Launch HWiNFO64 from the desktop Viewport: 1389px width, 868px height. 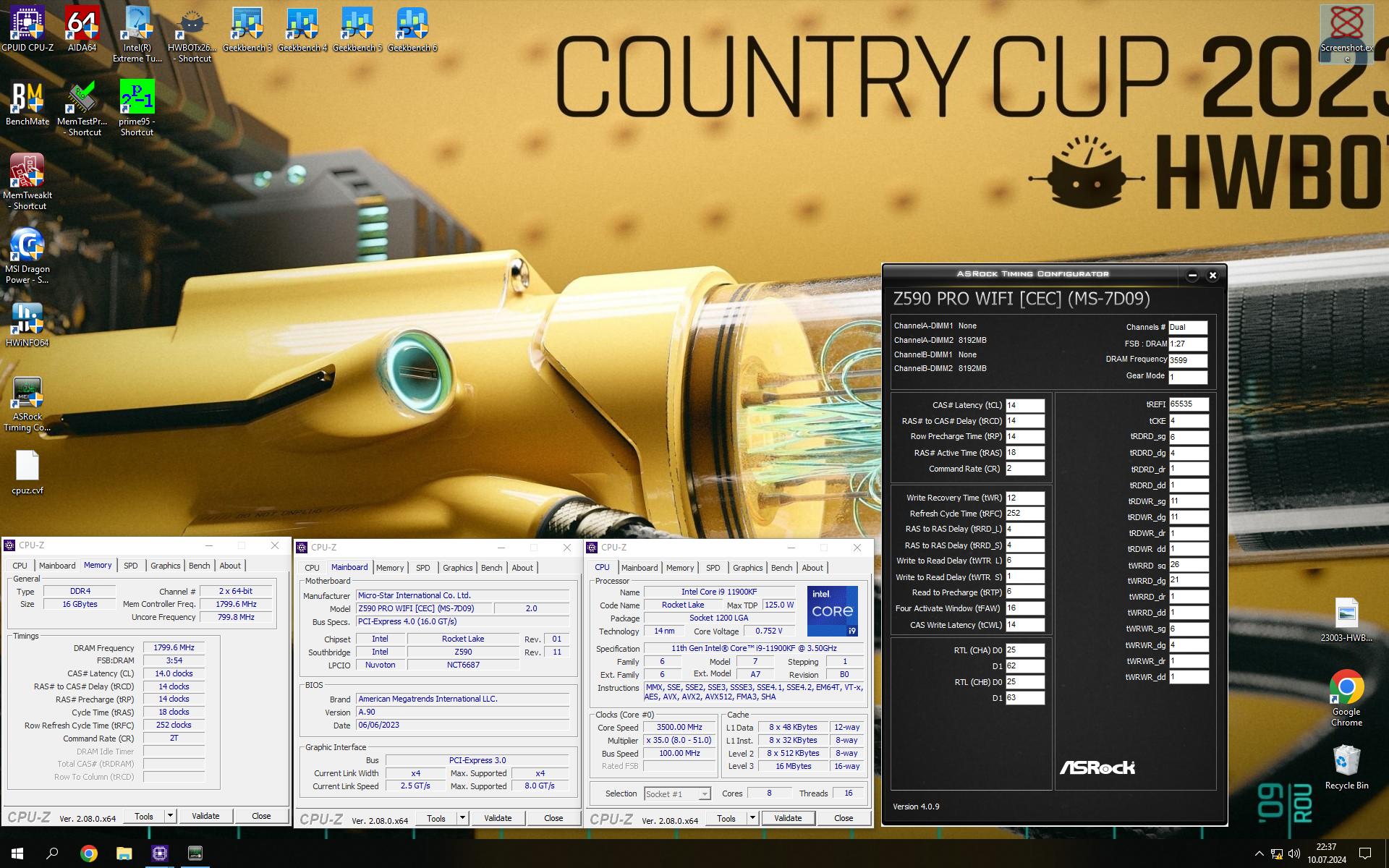[27, 323]
